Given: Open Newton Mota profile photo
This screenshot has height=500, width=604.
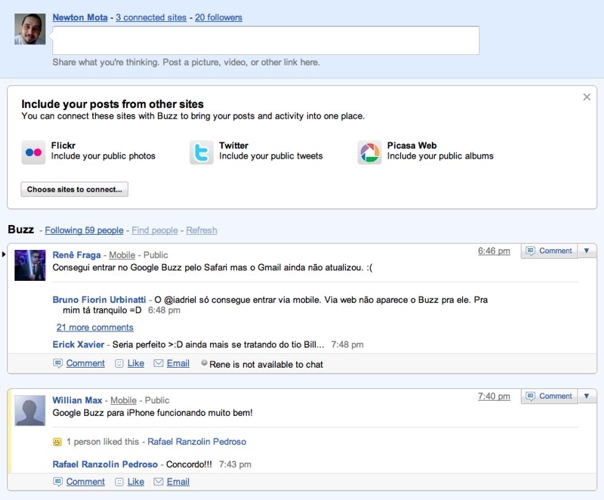Looking at the screenshot, I should [x=30, y=29].
